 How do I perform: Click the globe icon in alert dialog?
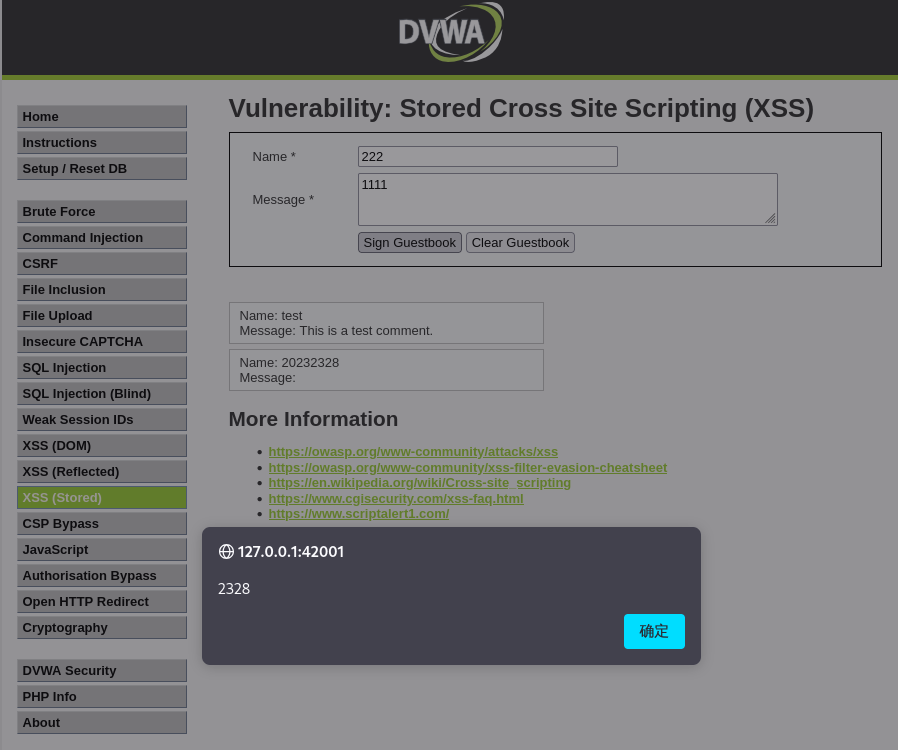(x=226, y=551)
